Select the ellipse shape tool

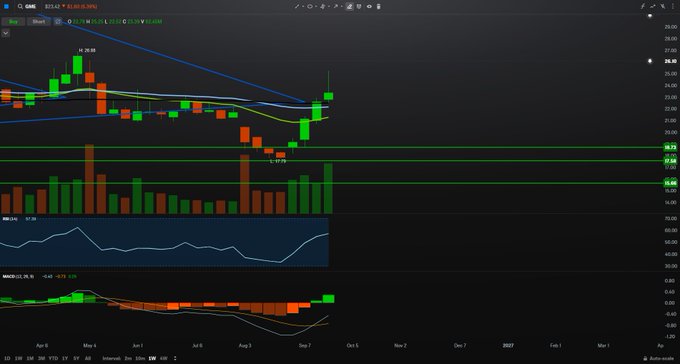coord(310,7)
